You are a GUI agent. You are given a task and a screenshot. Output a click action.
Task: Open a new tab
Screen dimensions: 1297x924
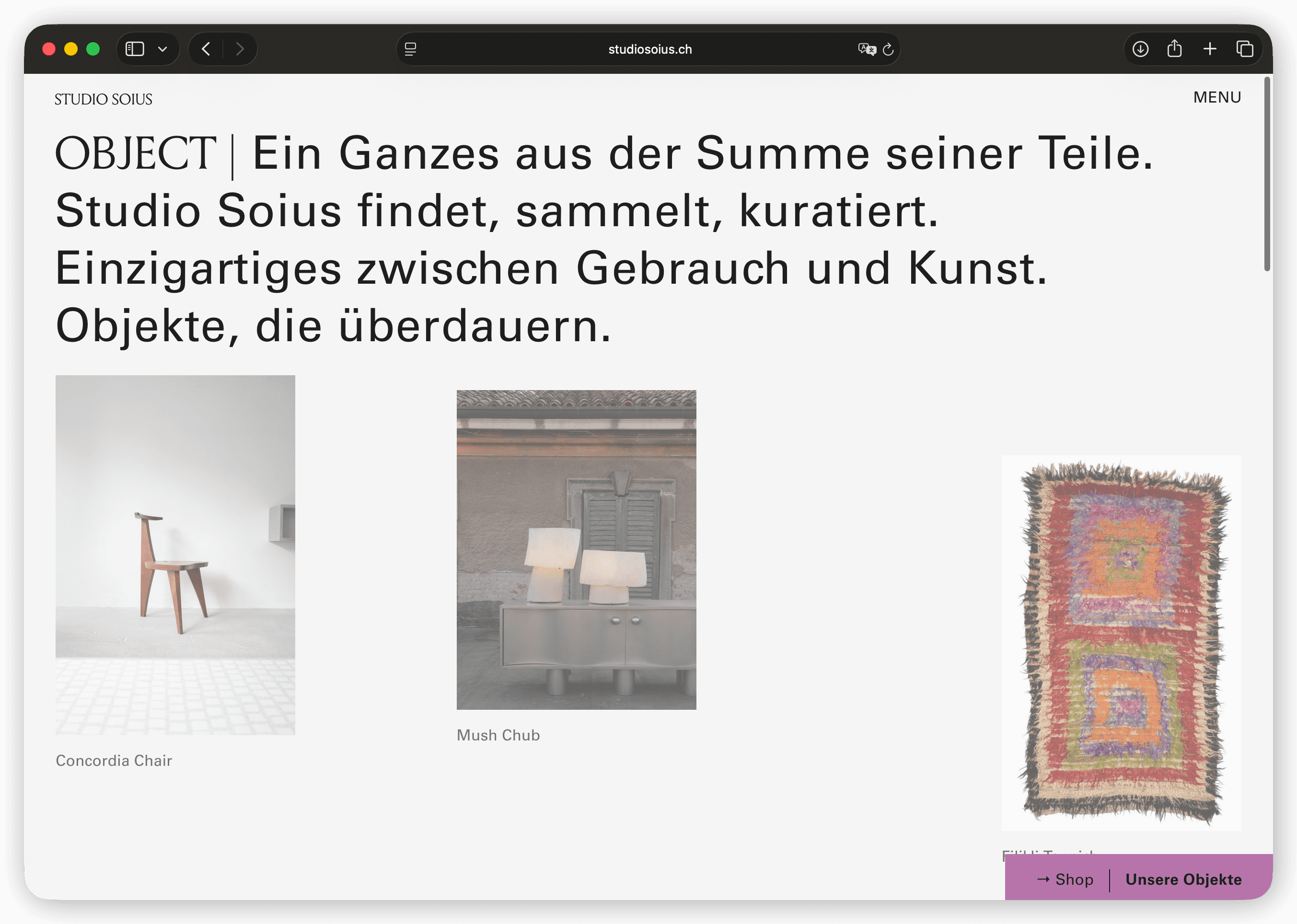(x=1210, y=49)
